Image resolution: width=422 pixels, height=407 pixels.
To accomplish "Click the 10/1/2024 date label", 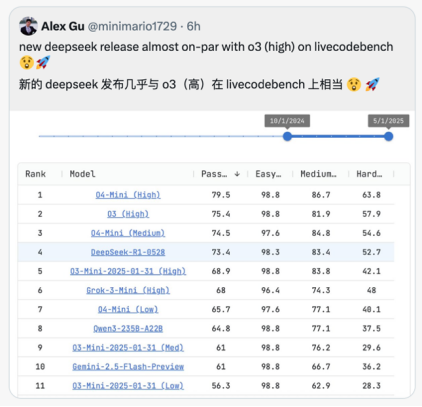I will click(287, 121).
